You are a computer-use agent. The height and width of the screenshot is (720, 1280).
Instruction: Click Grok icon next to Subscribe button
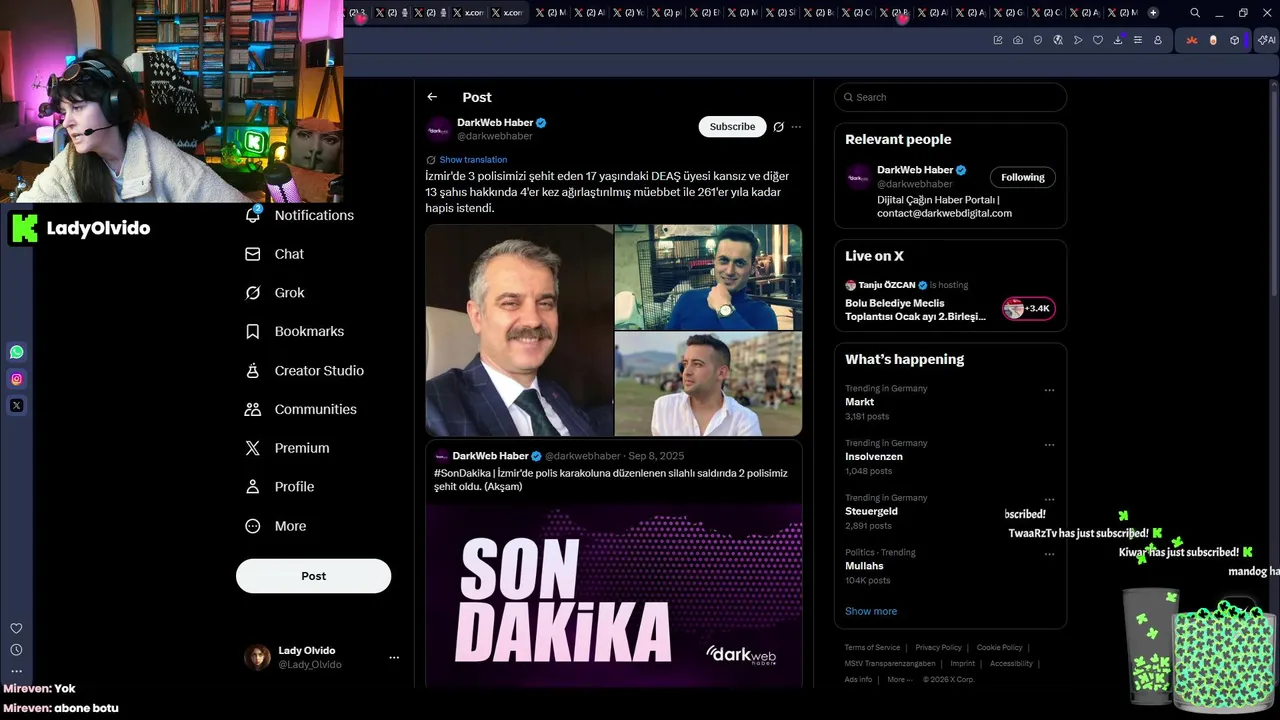point(778,127)
